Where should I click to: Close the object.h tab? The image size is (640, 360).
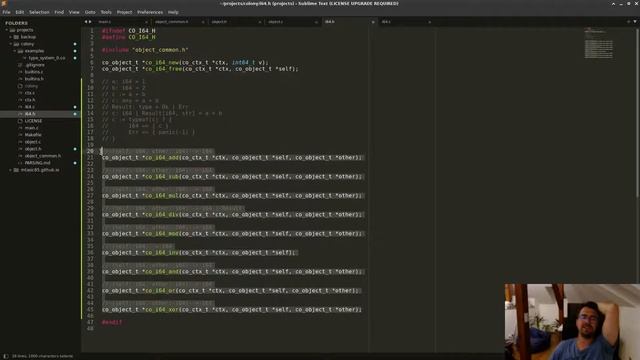coord(260,22)
